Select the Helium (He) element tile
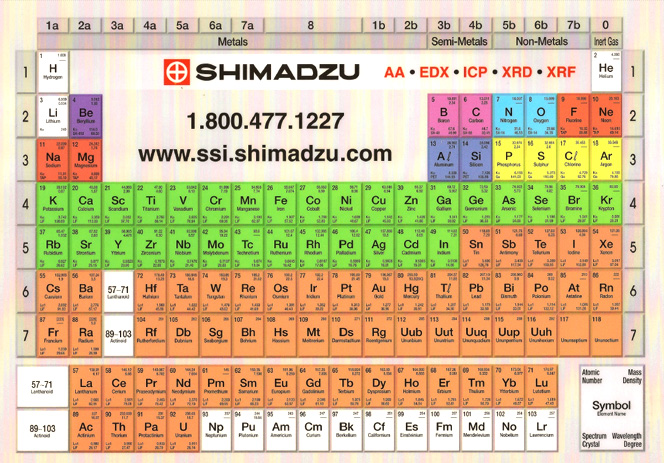The height and width of the screenshot is (463, 664). pyautogui.click(x=606, y=71)
